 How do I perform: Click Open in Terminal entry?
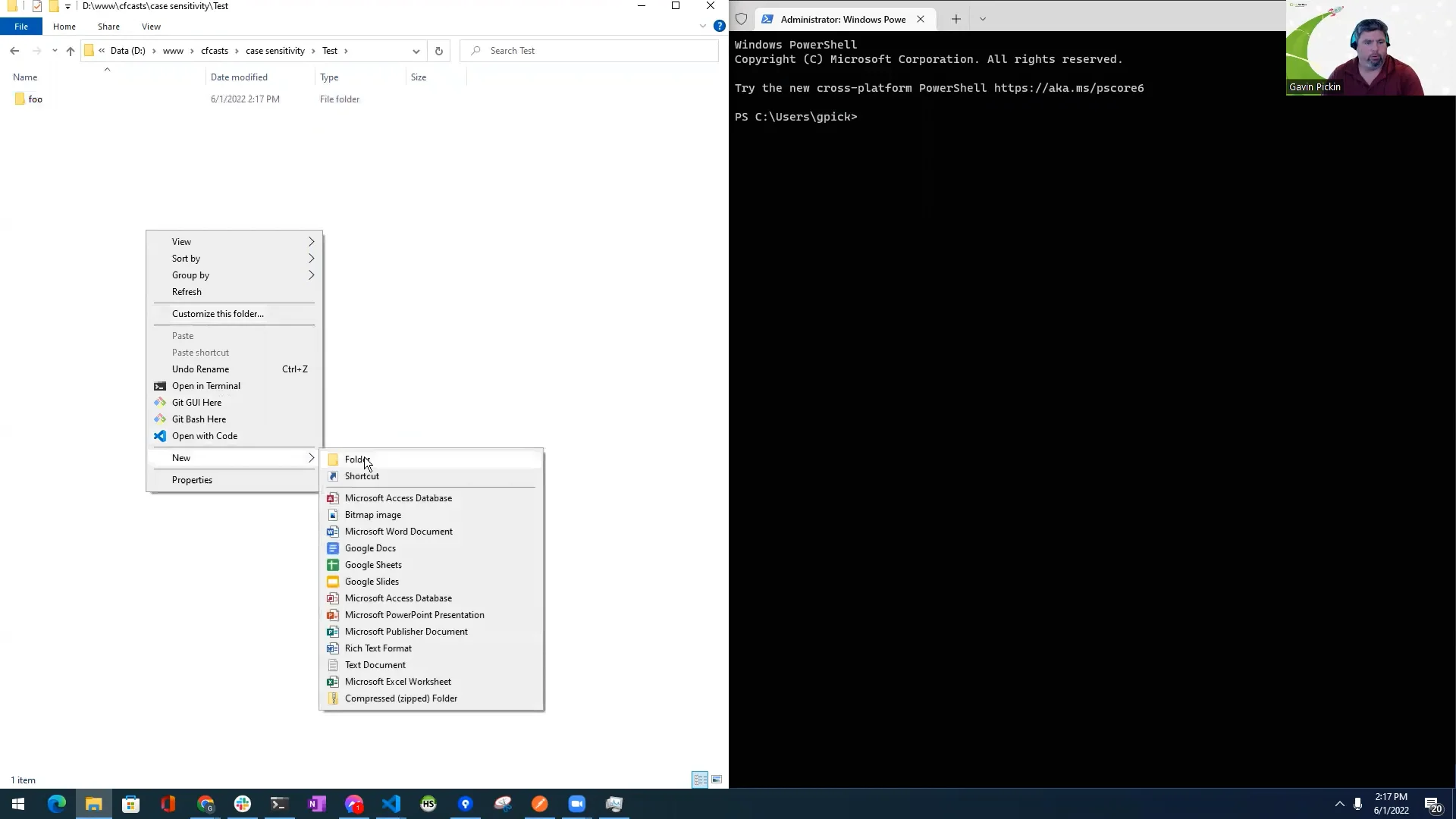206,386
